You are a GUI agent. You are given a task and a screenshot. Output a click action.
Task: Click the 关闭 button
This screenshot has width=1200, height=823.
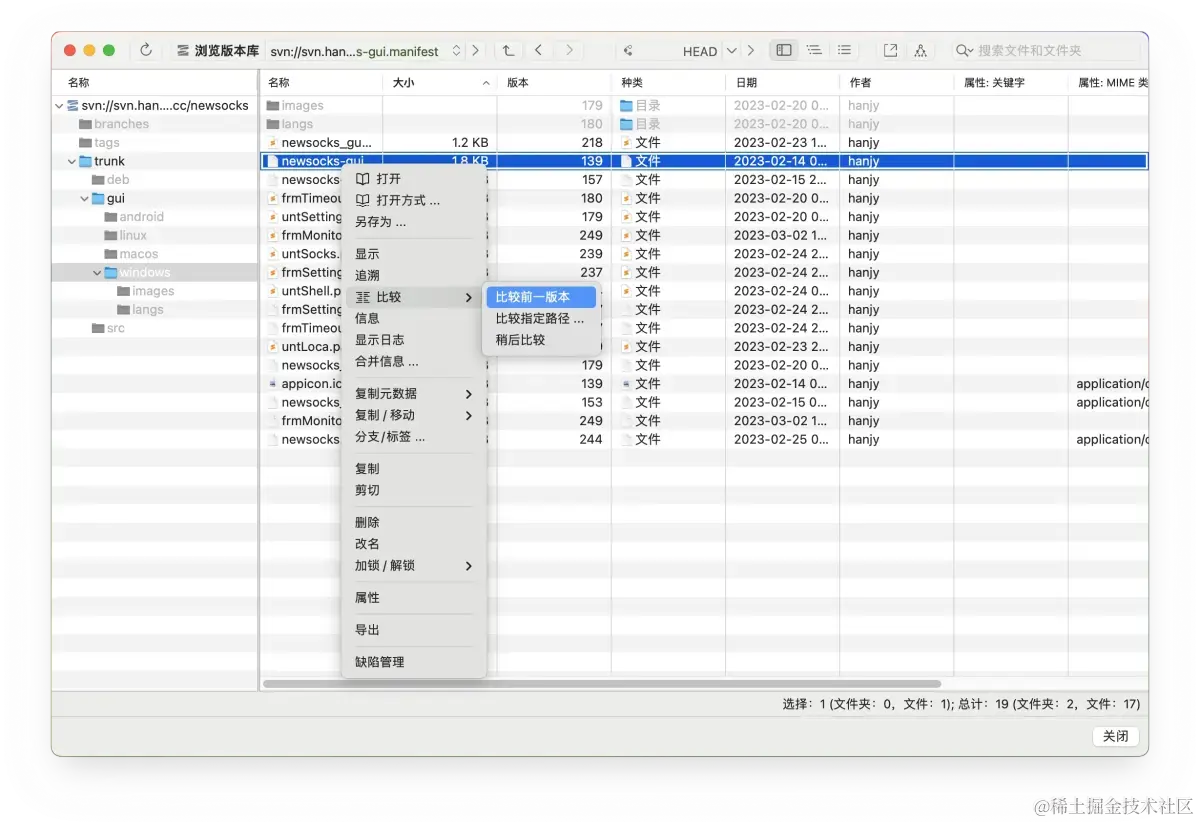[1115, 736]
